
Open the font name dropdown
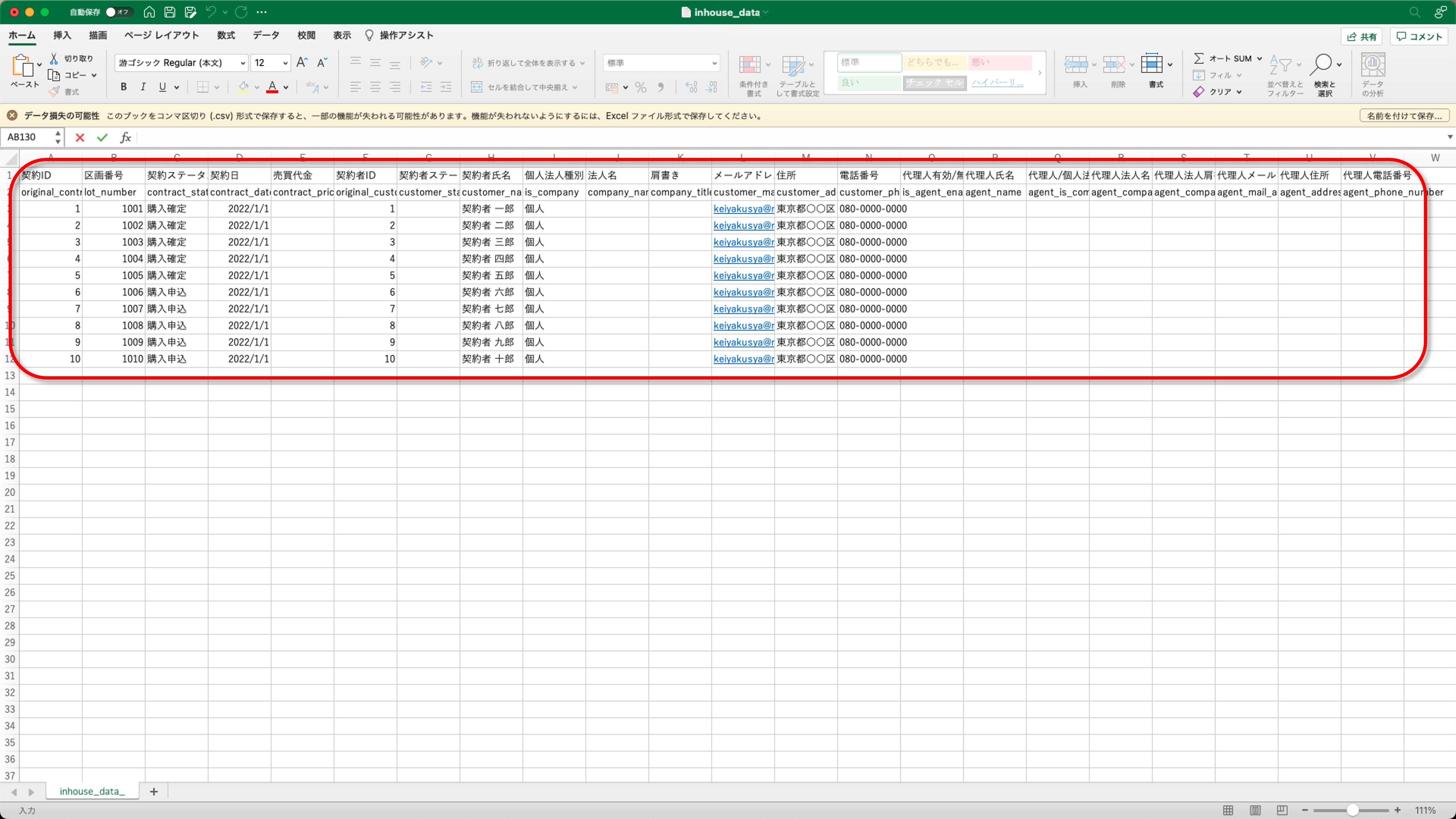click(x=243, y=63)
